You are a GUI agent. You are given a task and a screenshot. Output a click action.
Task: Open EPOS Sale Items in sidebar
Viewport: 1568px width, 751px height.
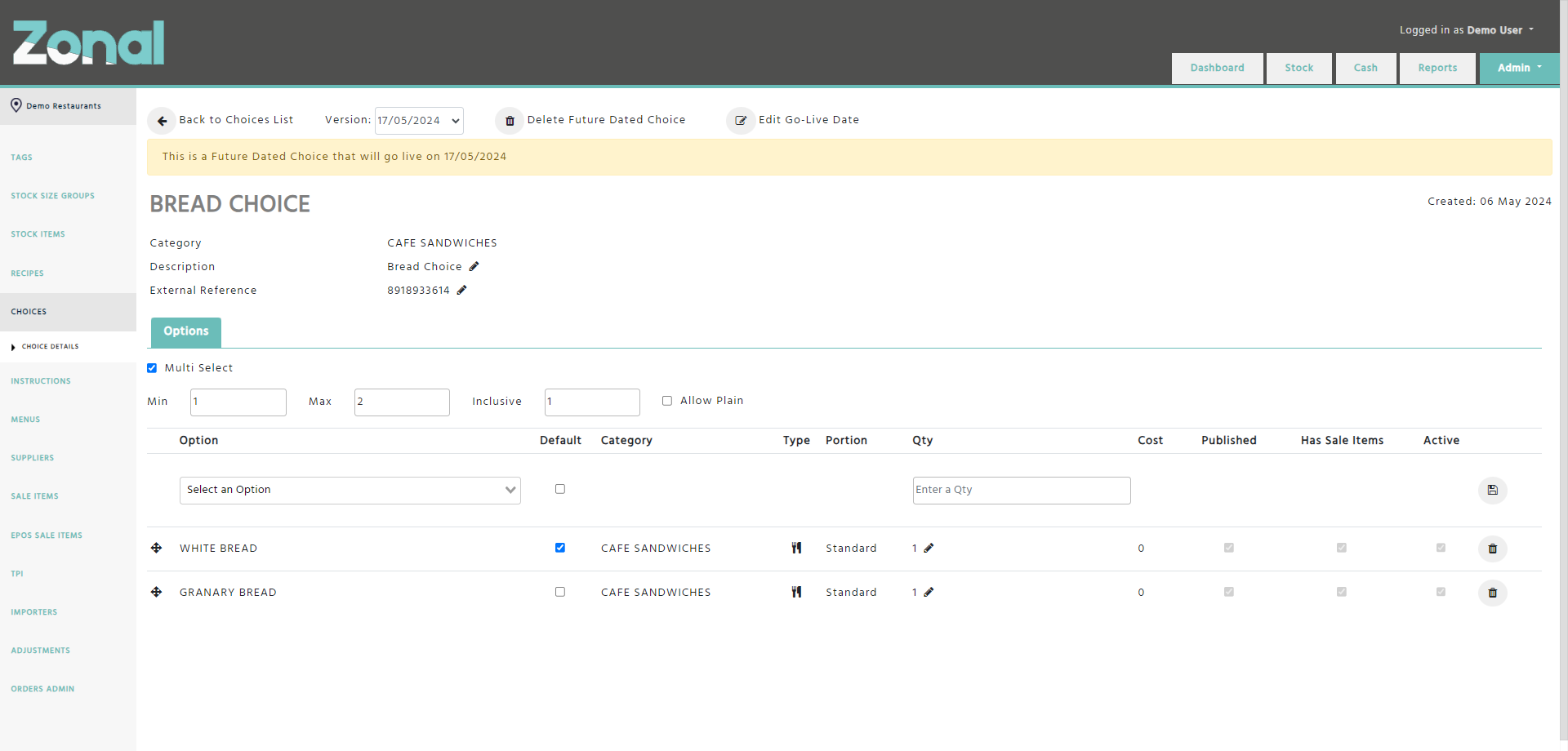click(47, 535)
